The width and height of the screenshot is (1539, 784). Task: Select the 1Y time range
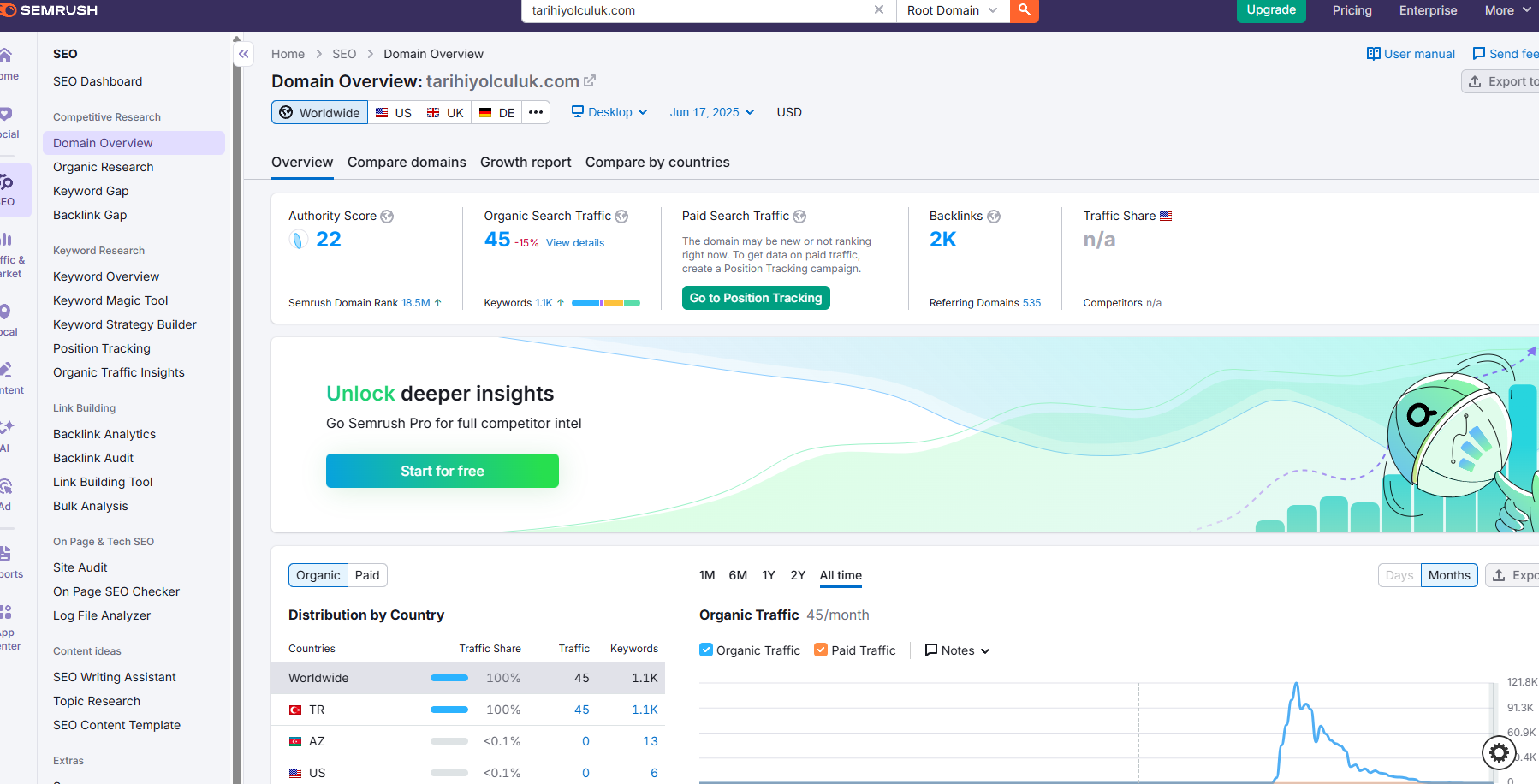click(769, 575)
